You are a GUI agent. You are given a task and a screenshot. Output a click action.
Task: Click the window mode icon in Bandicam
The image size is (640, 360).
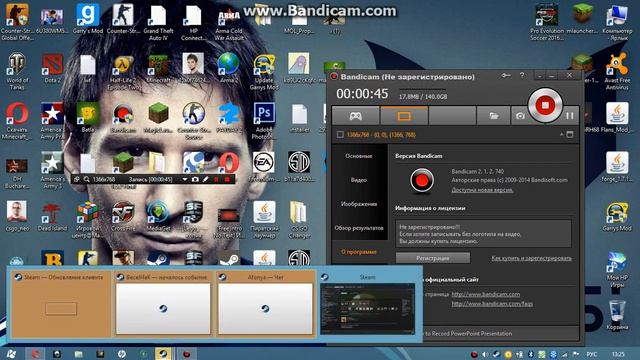[x=570, y=134]
